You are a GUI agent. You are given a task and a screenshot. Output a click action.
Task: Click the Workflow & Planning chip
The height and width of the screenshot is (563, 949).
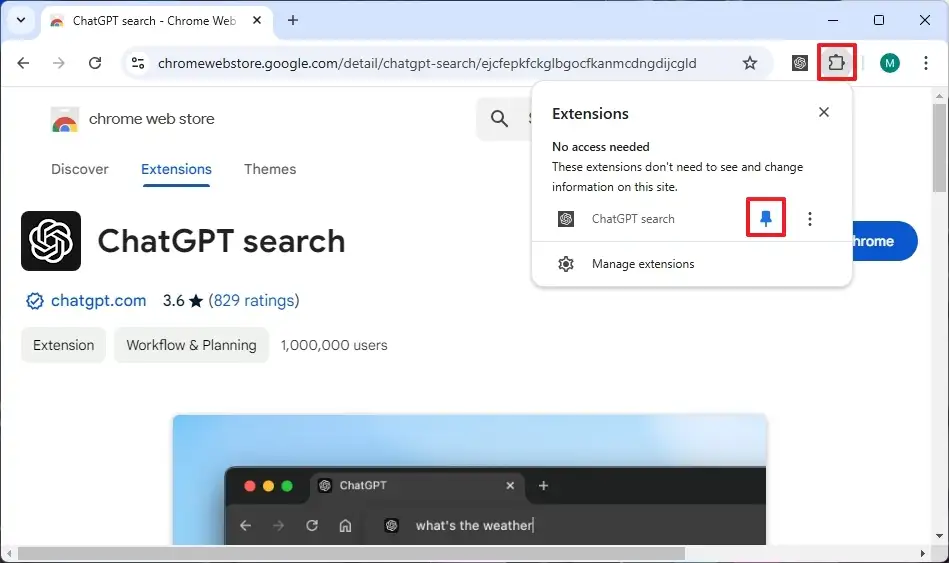point(191,345)
